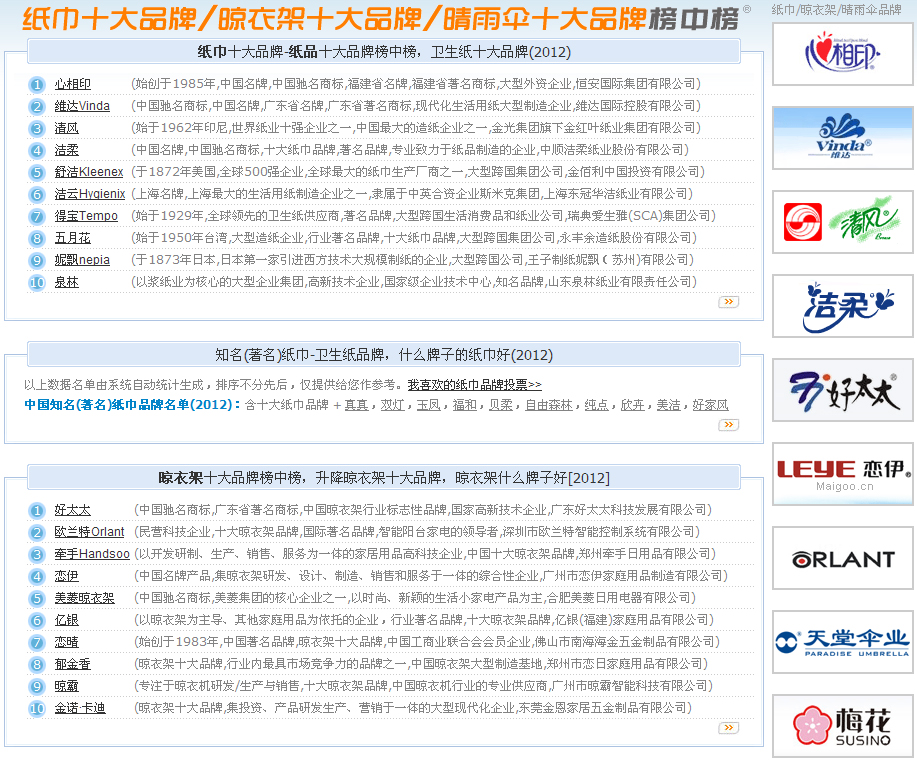Select the 洁柔 brand logo
Image resolution: width=917 pixels, height=761 pixels.
[843, 306]
